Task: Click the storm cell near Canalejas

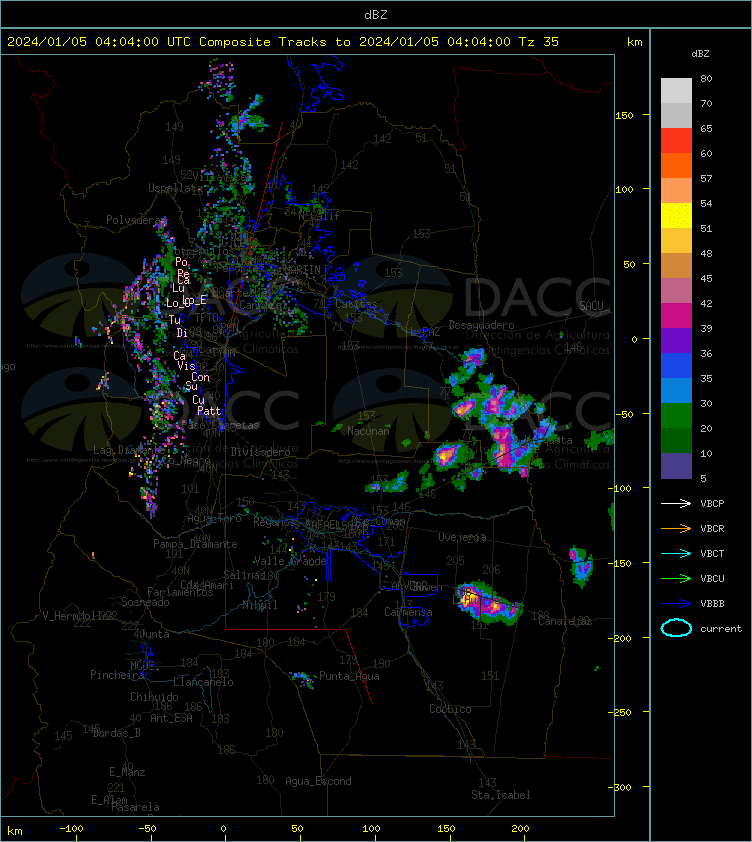Action: click(489, 604)
